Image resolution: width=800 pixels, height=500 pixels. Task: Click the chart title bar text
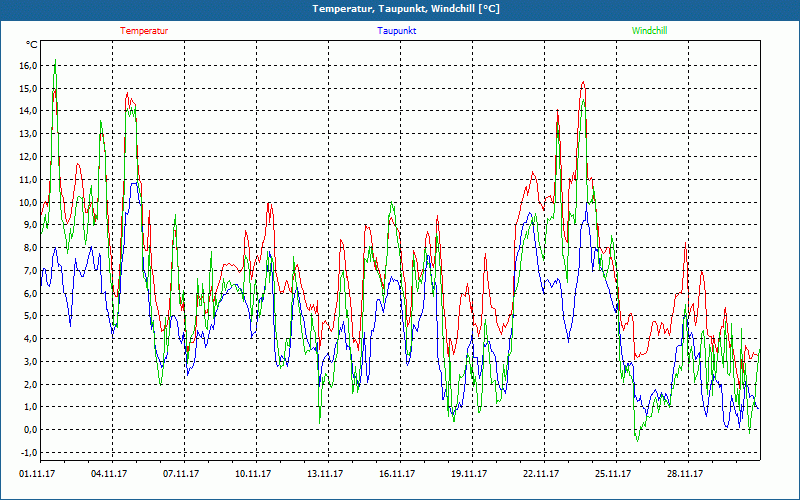click(x=406, y=9)
